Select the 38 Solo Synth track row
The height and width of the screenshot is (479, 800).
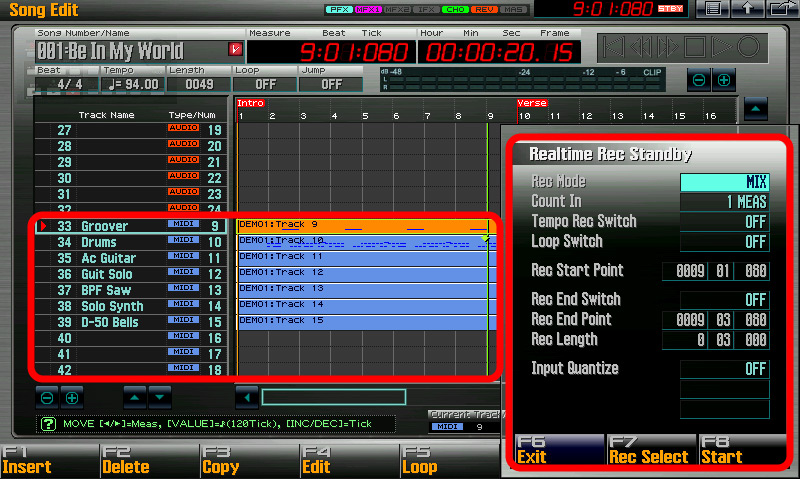pyautogui.click(x=131, y=306)
